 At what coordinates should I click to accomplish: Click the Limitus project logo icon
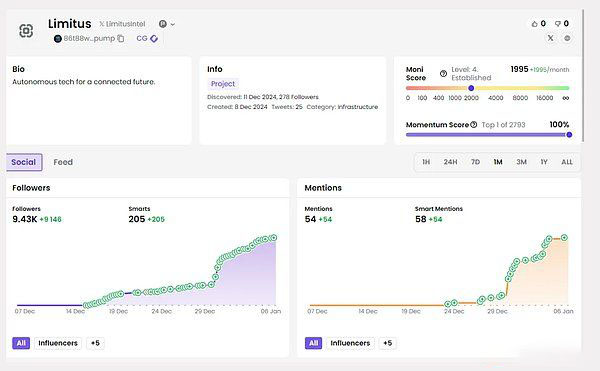26,31
